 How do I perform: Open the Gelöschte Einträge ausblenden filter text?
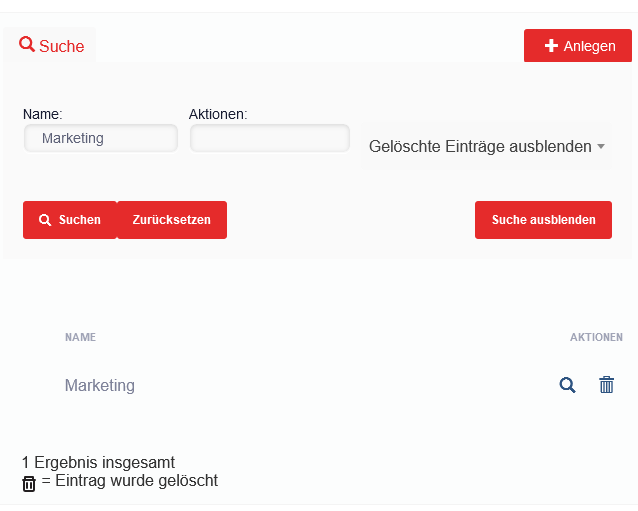click(480, 147)
